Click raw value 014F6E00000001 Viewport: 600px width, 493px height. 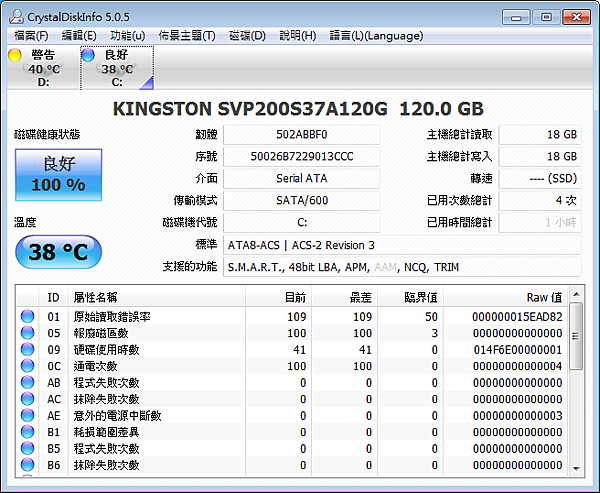tap(518, 350)
